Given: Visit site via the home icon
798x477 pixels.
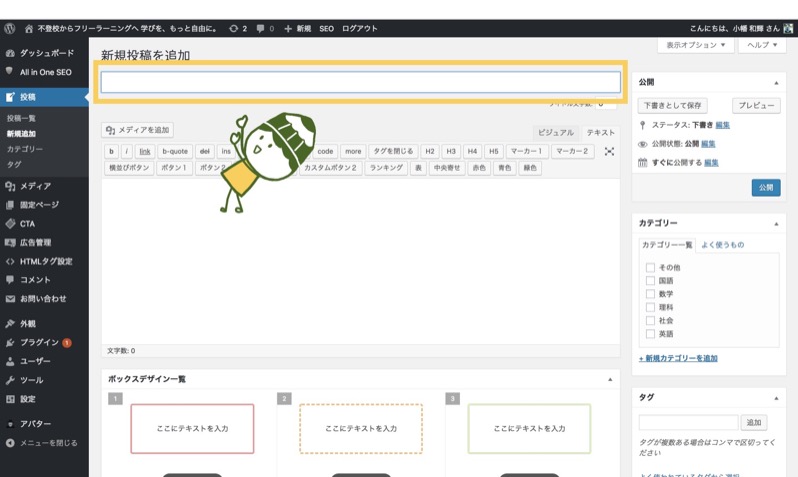Looking at the screenshot, I should point(29,29).
